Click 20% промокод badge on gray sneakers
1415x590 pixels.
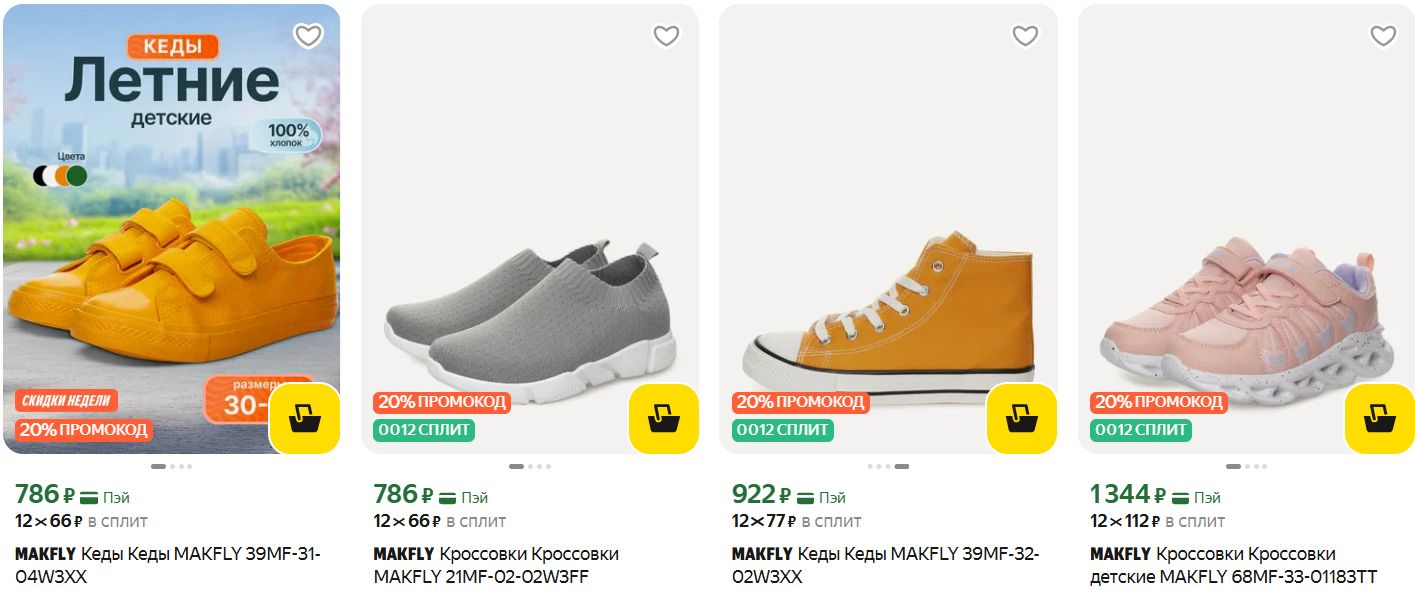point(441,402)
